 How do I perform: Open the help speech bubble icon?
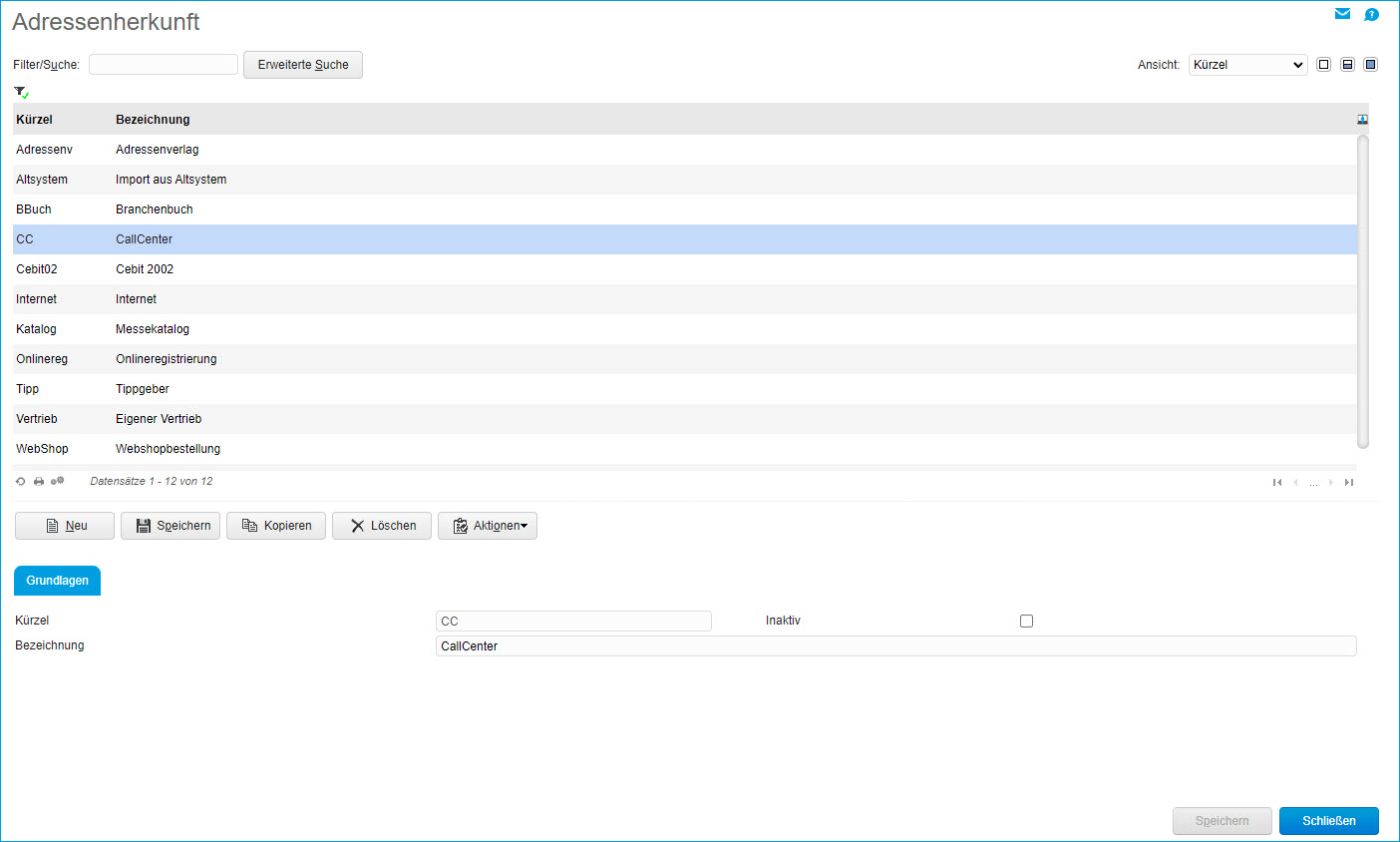1371,15
